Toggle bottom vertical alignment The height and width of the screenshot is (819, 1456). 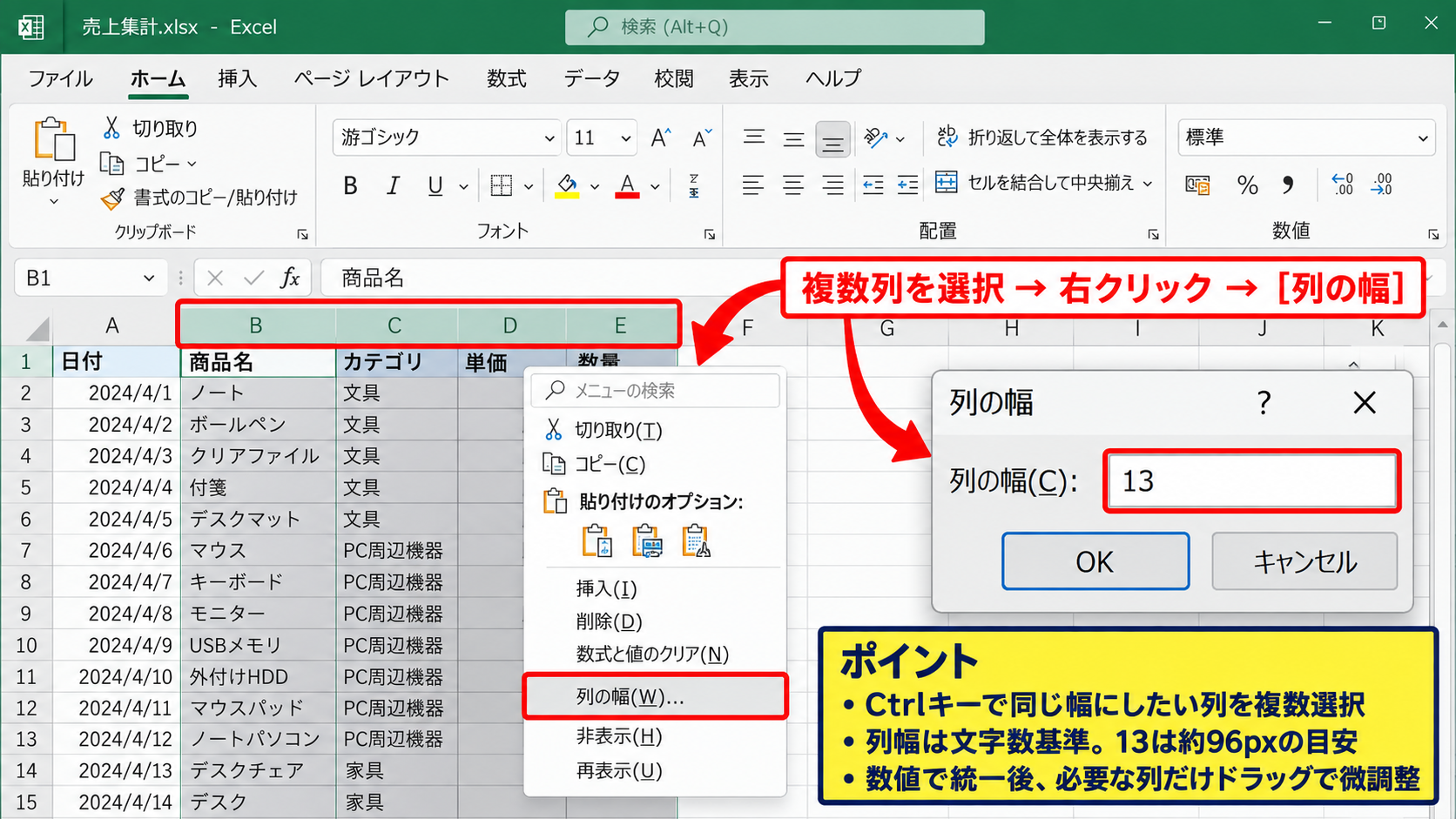click(832, 139)
